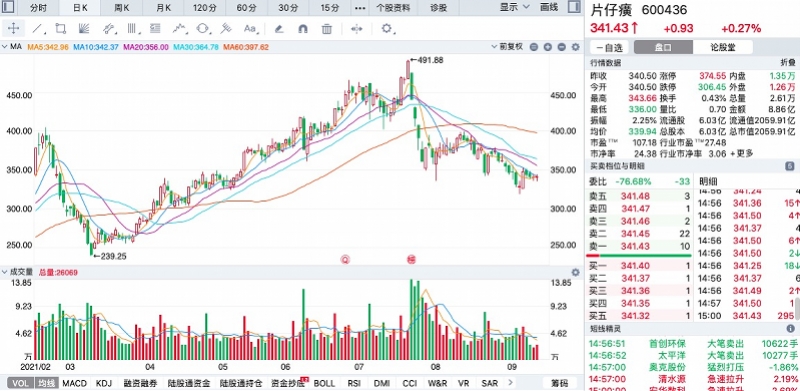Select the ellipse drawing tool
The width and height of the screenshot is (800, 391).
point(203,29)
